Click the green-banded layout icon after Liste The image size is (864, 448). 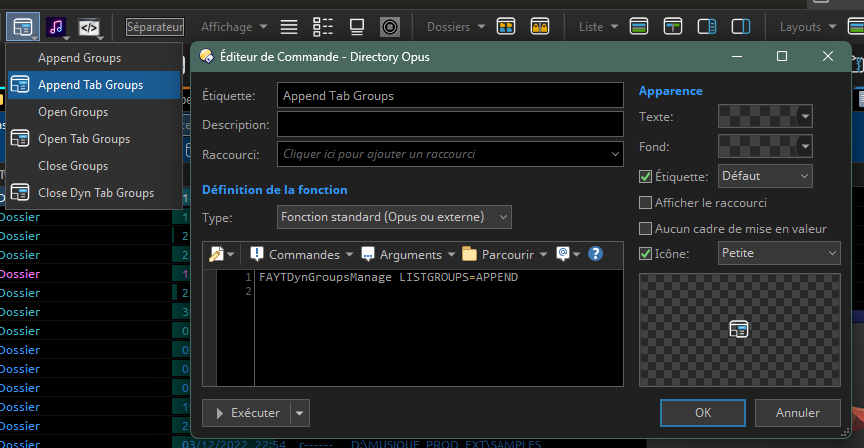pos(639,26)
